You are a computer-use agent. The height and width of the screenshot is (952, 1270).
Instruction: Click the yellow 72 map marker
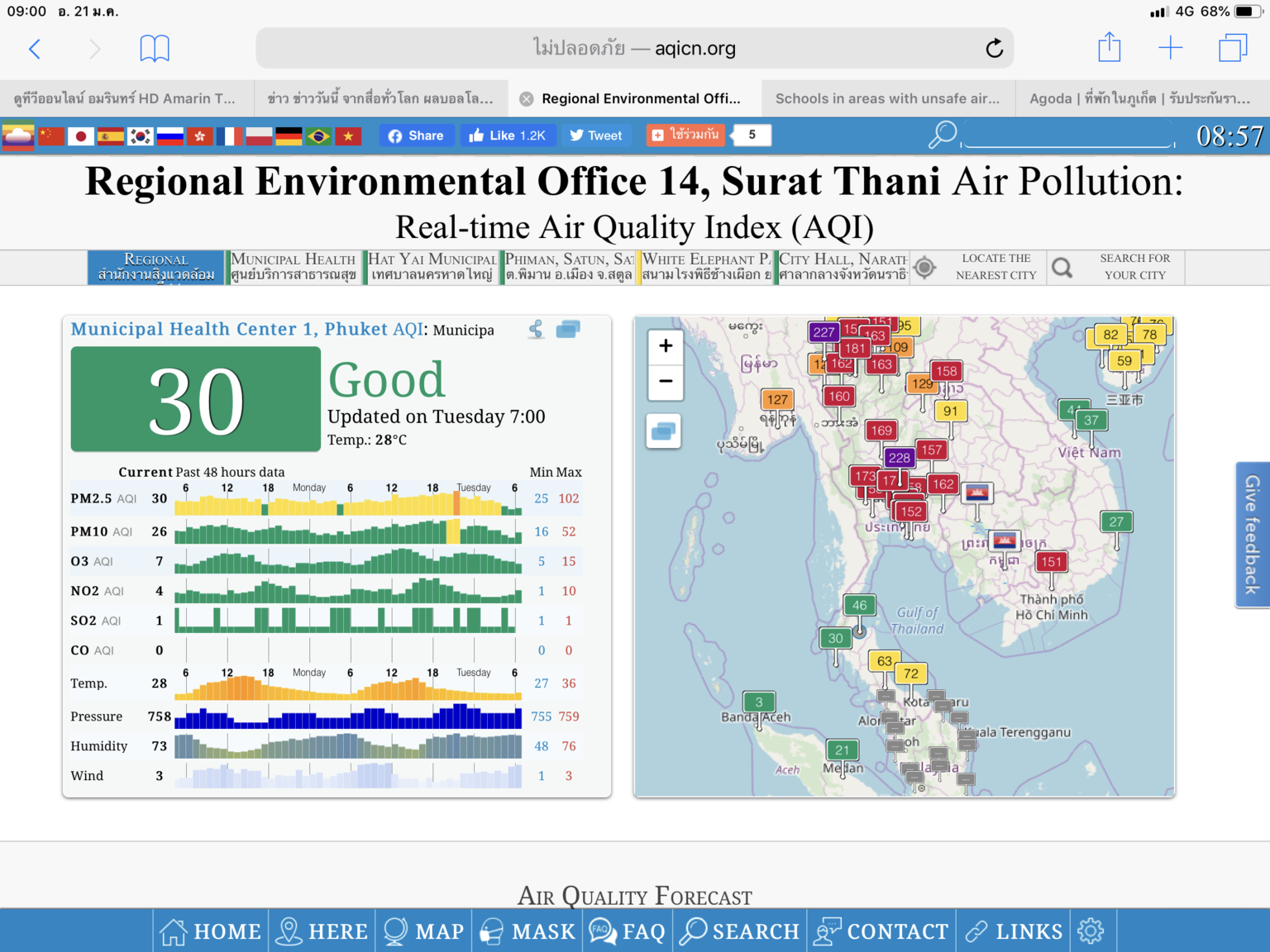(x=910, y=674)
